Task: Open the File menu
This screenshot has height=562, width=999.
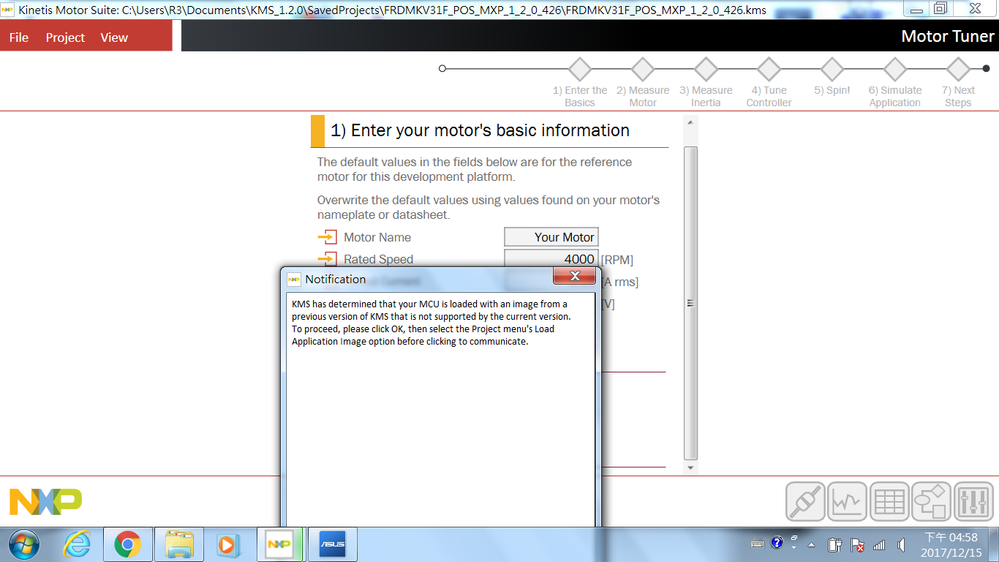Action: [x=18, y=38]
